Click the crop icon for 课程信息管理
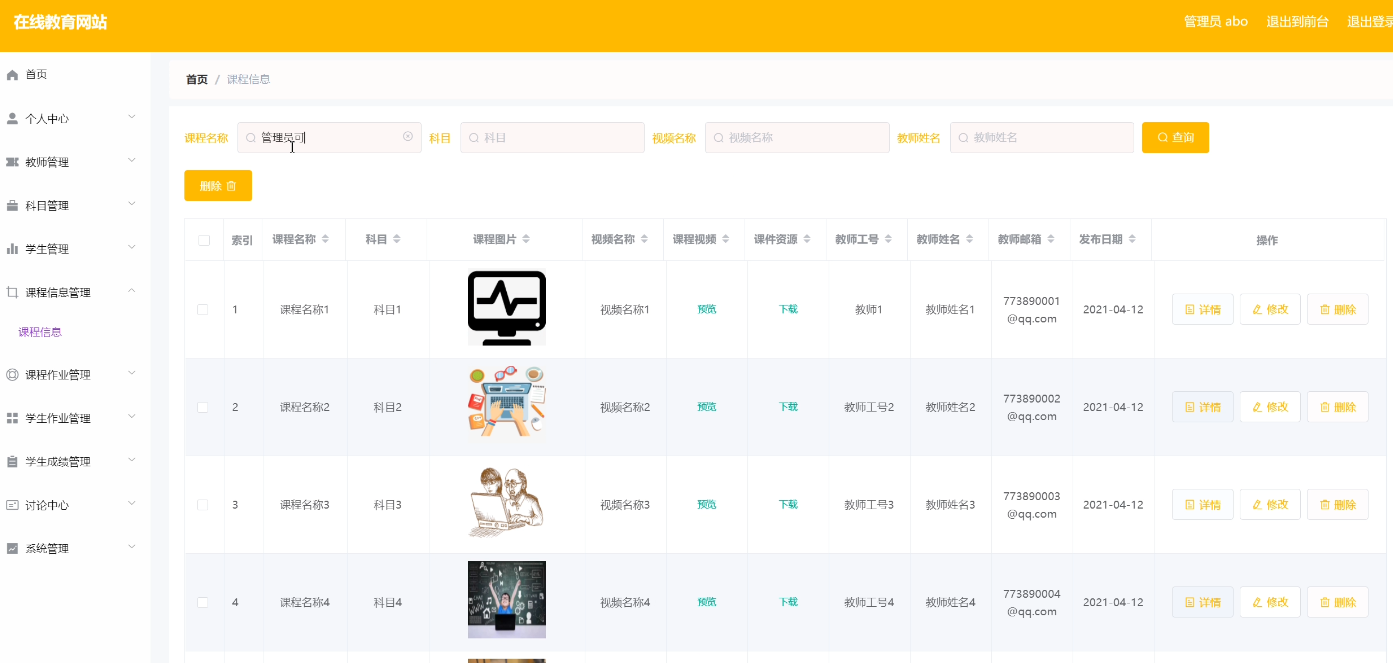 12,292
